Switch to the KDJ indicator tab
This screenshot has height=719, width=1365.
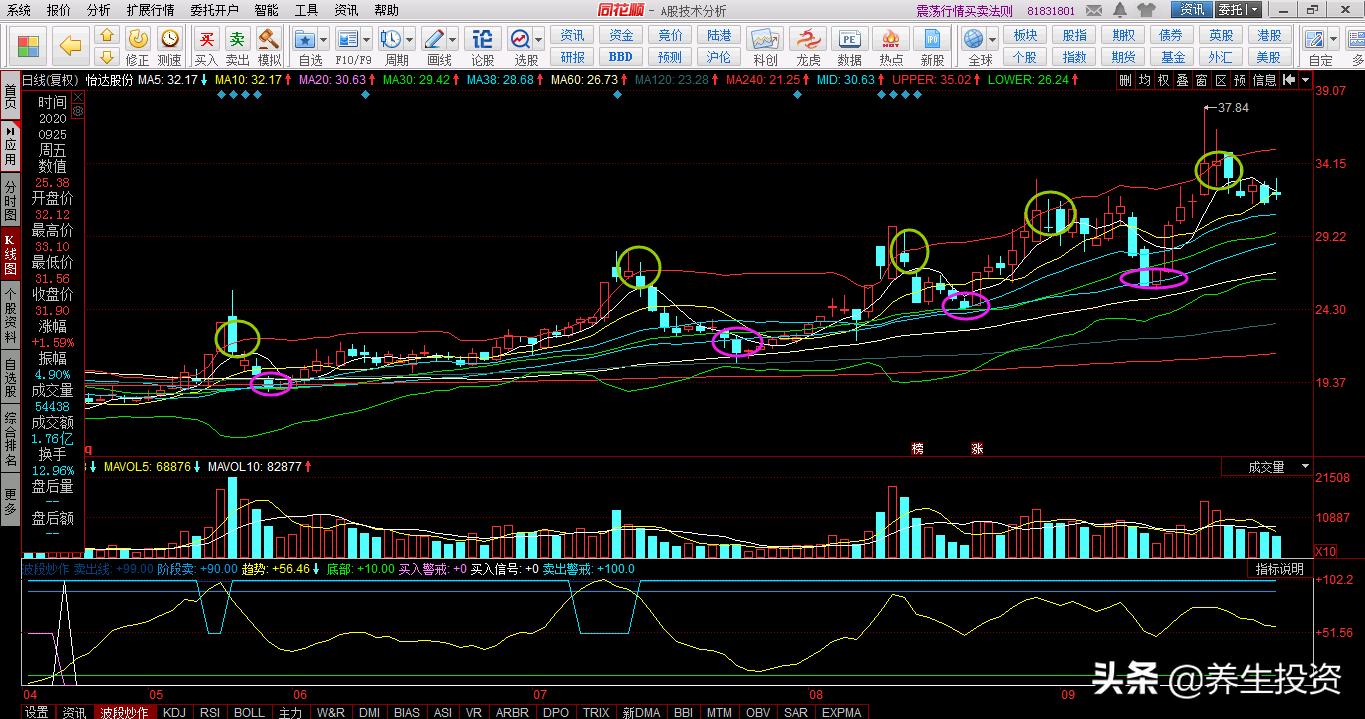pyautogui.click(x=174, y=712)
